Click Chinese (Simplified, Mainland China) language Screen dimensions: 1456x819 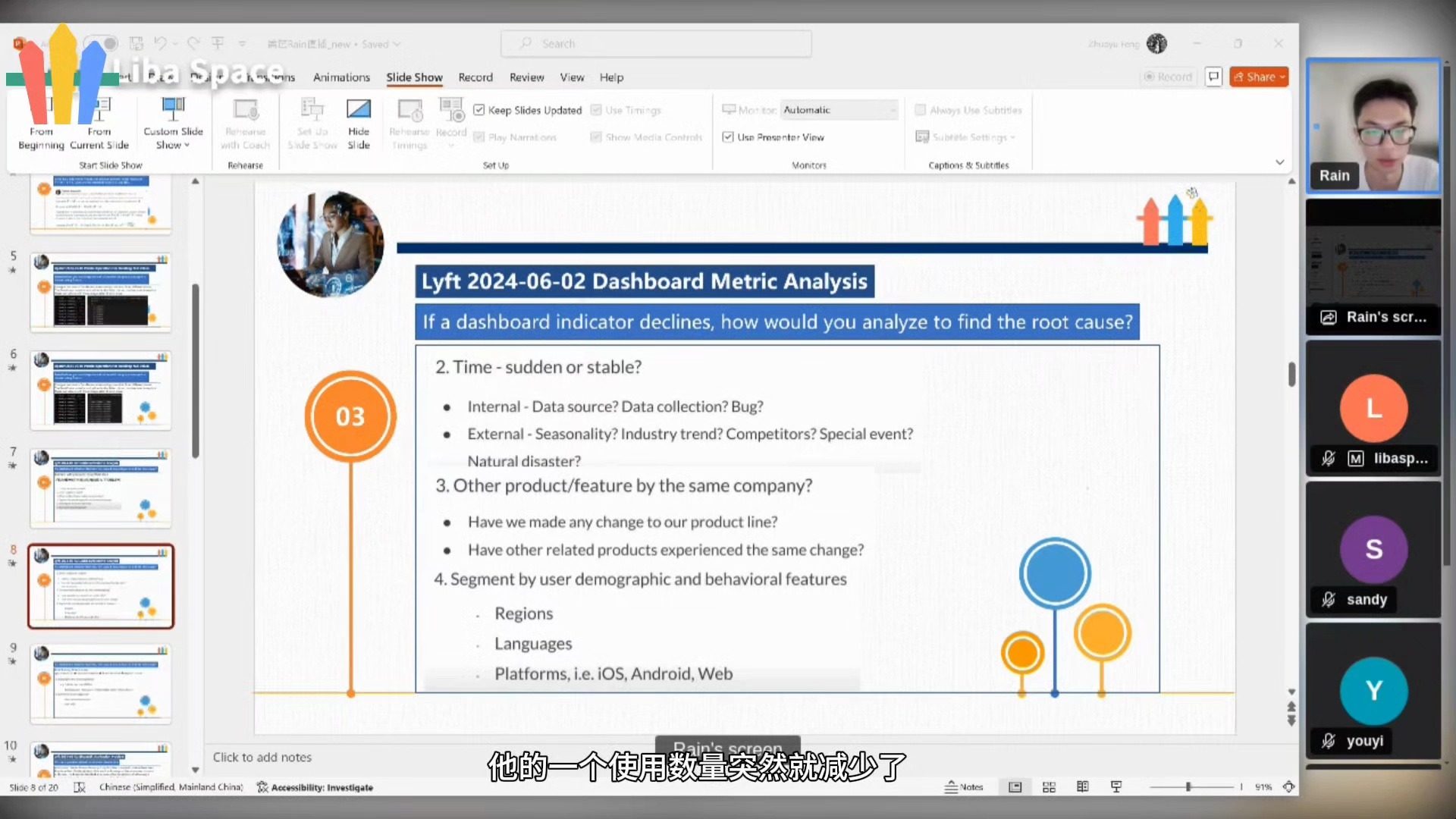[171, 787]
